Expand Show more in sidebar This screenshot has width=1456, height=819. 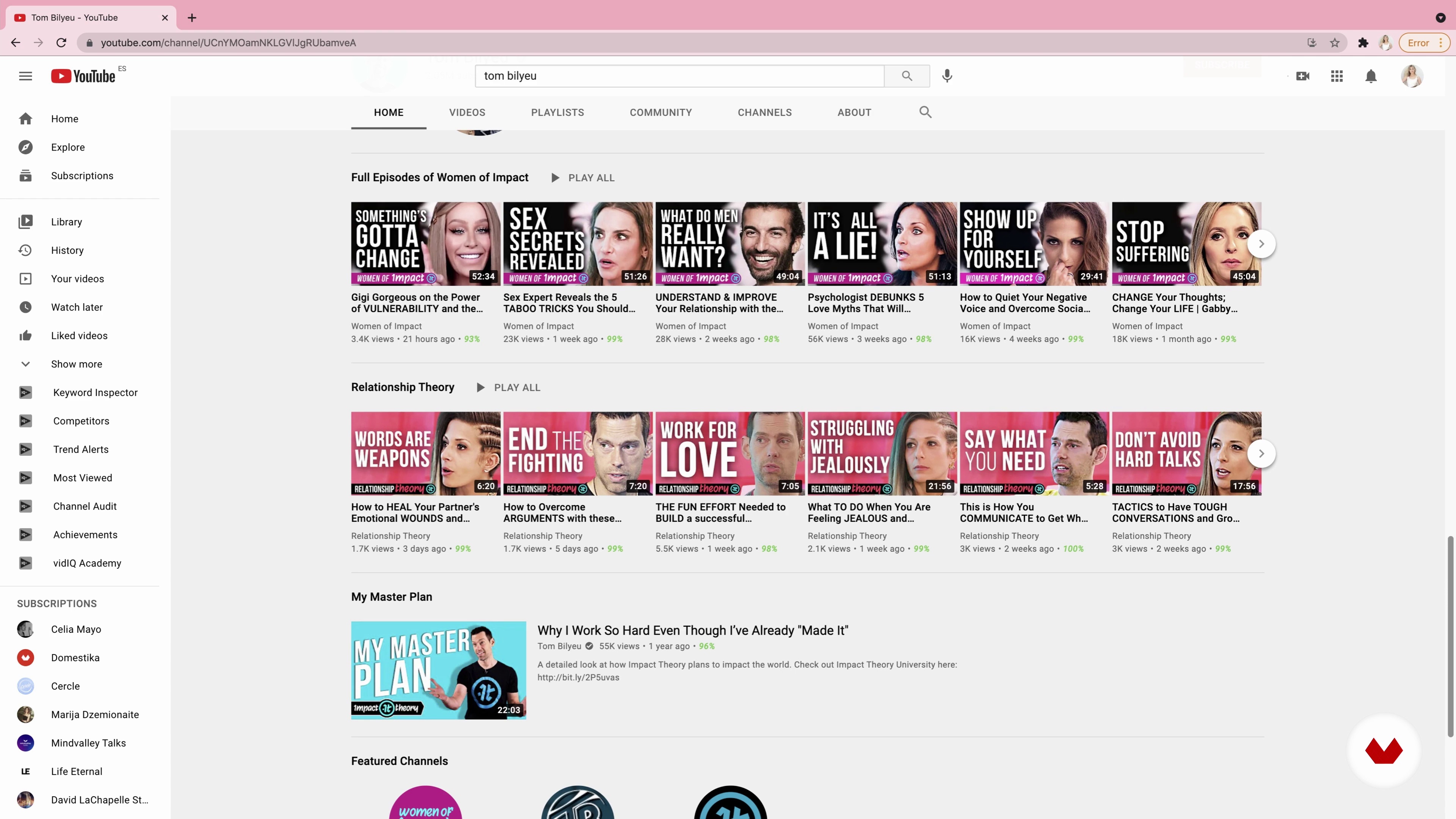coord(80,364)
